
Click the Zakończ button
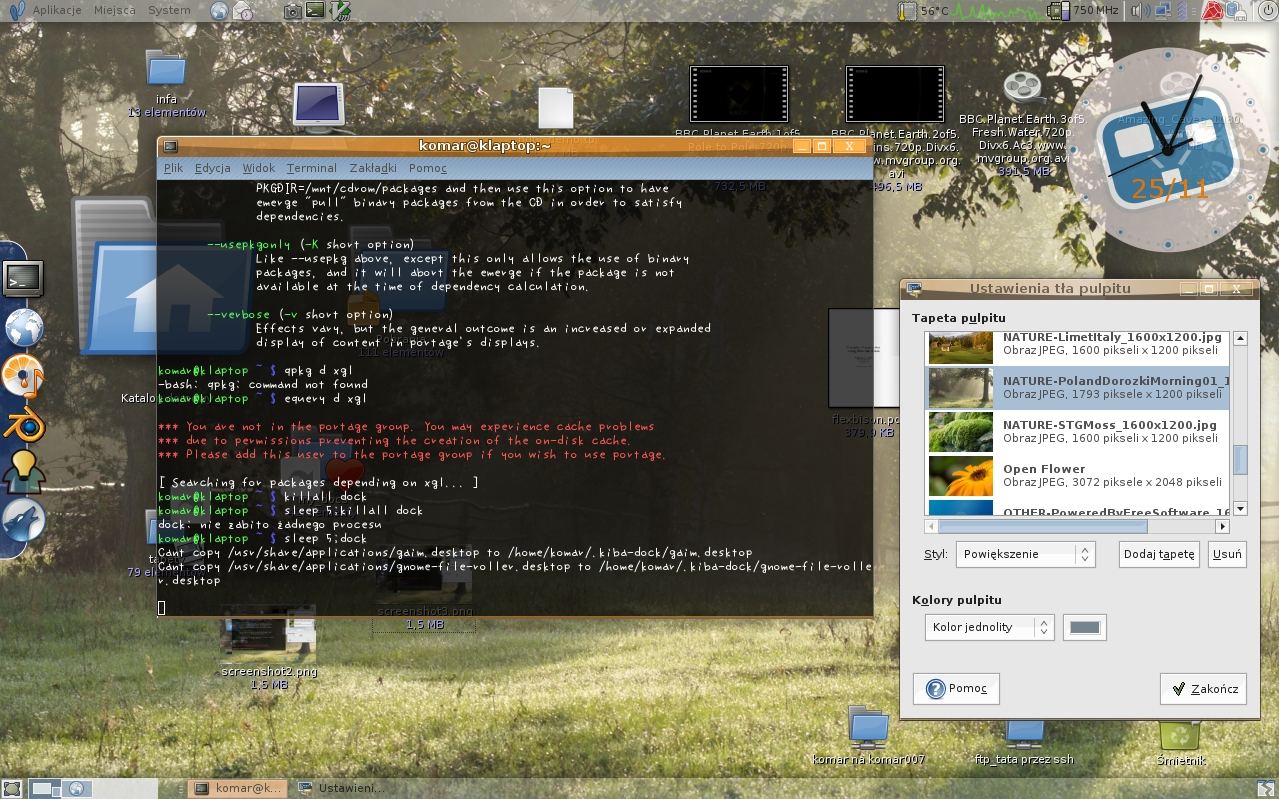click(x=1203, y=688)
